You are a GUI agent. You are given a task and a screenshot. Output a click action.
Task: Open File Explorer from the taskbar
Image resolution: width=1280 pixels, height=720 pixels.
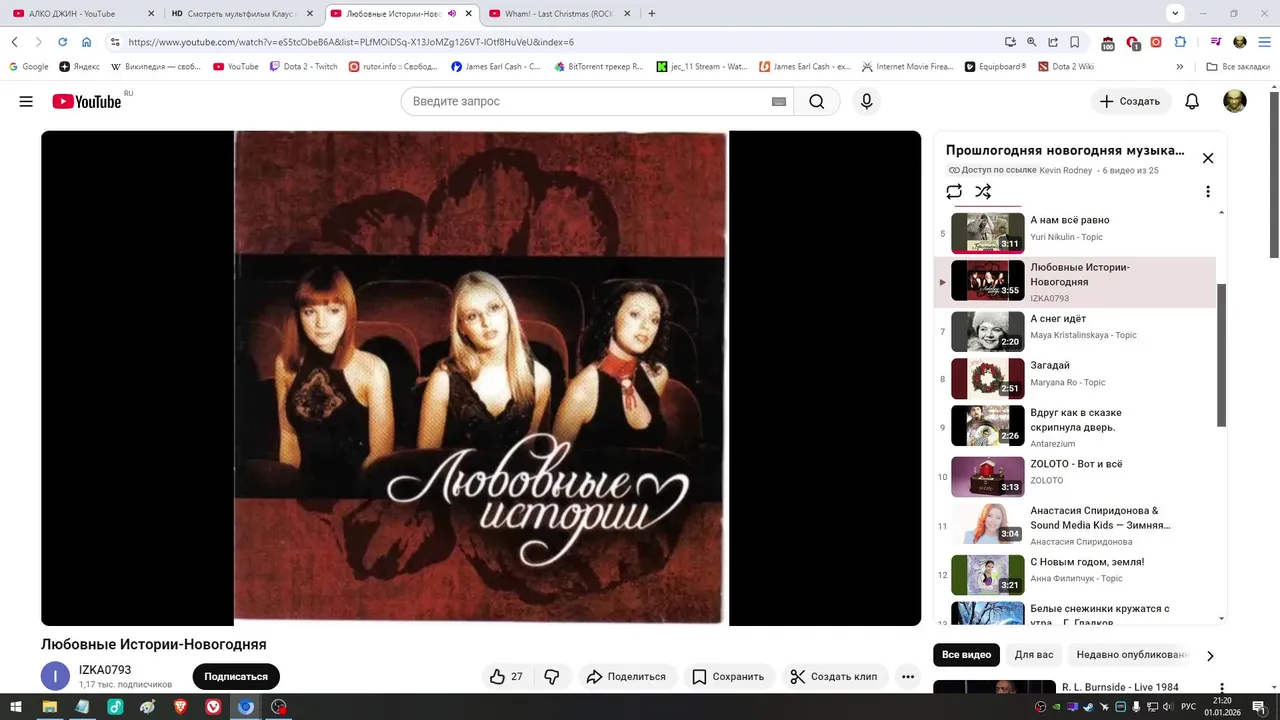tap(48, 706)
